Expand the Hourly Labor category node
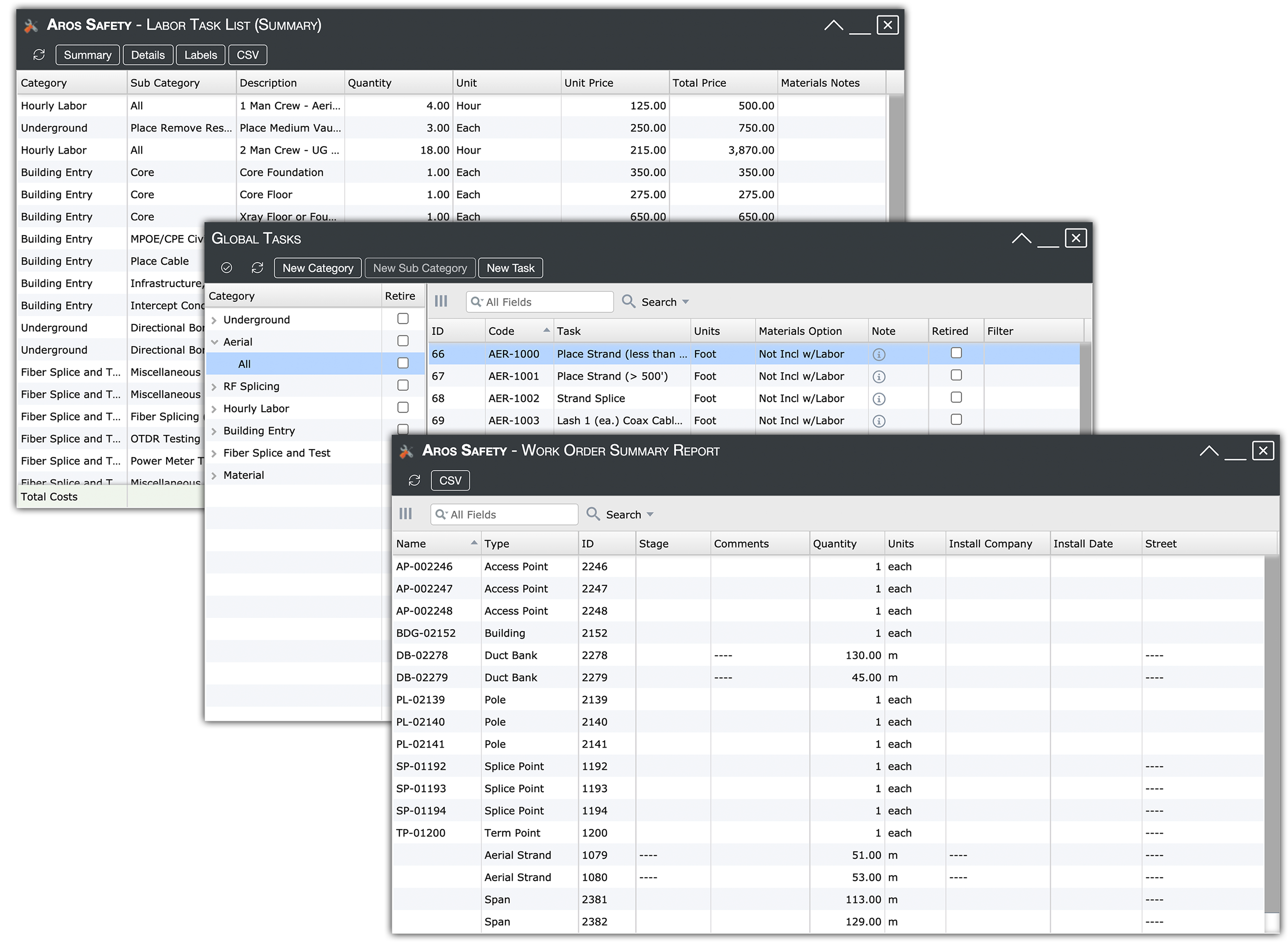The width and height of the screenshot is (1288, 942). pos(214,409)
